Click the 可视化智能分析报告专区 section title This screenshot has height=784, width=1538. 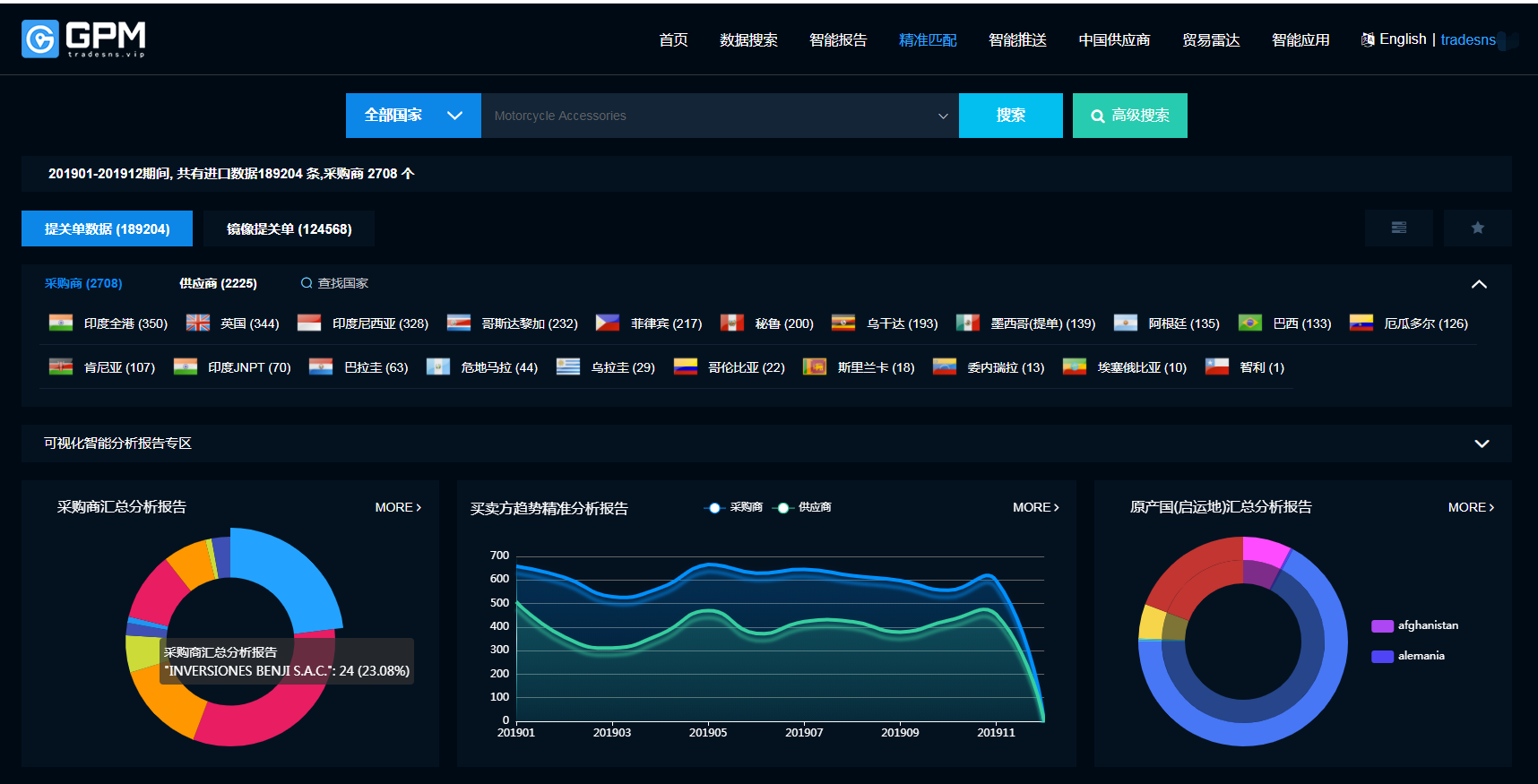pyautogui.click(x=117, y=444)
